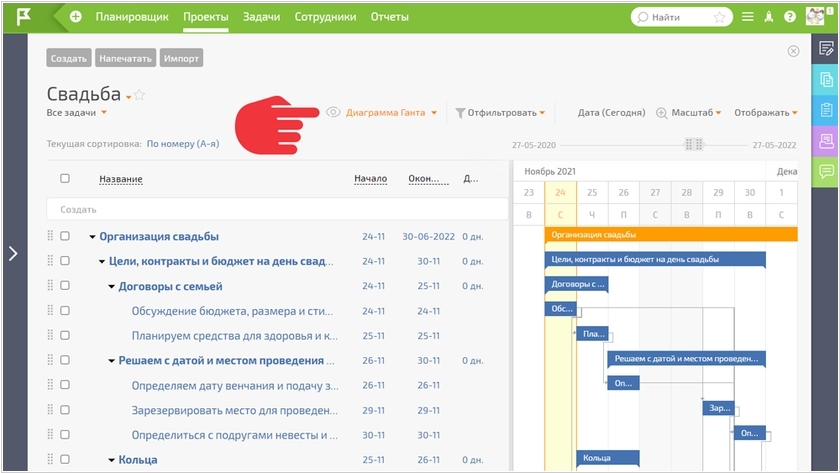840x473 pixels.
Task: Open the notes panel with pencil icon
Action: coord(826,48)
